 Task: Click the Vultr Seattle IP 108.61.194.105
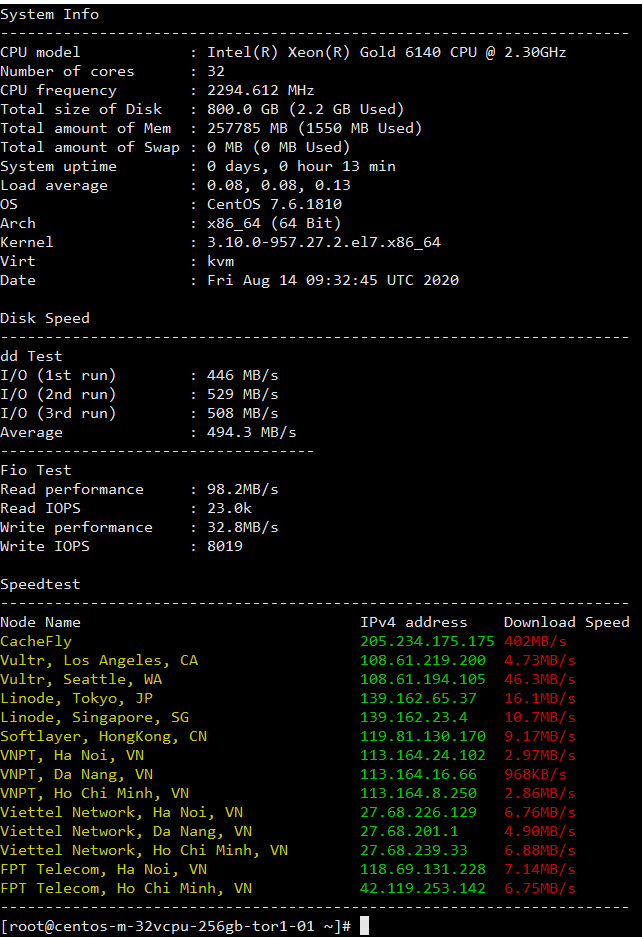point(423,679)
